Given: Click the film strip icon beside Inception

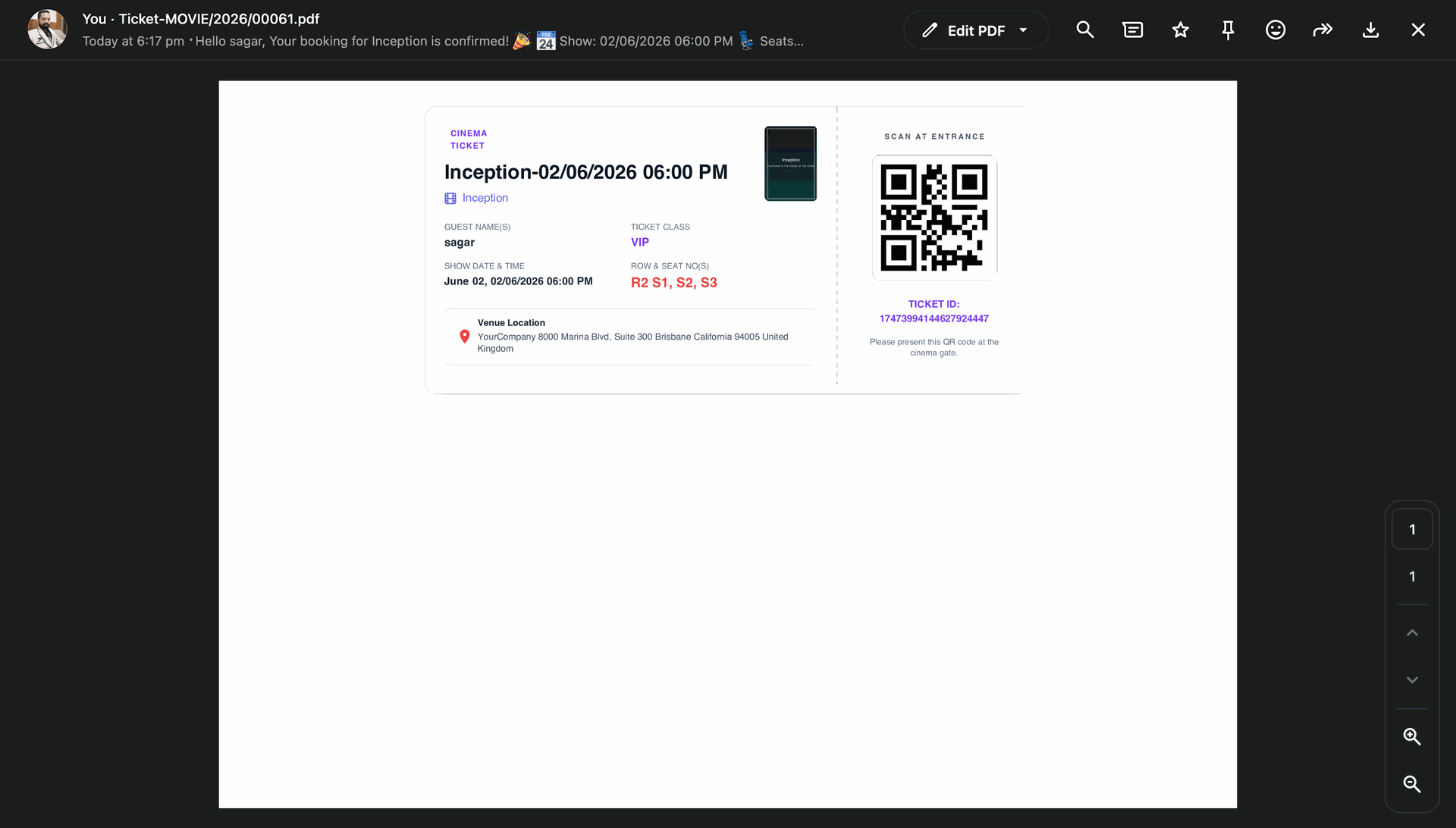Looking at the screenshot, I should tap(450, 199).
